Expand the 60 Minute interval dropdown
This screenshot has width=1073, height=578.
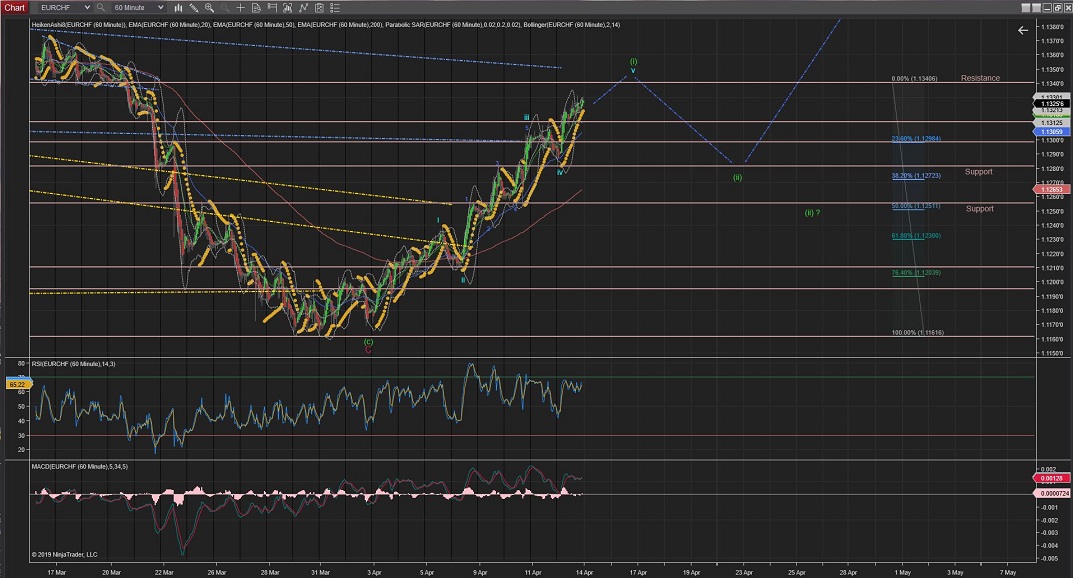162,7
